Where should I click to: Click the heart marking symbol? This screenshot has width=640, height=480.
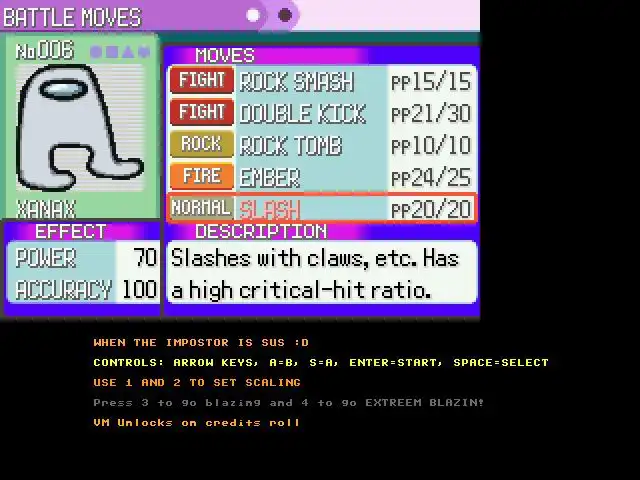[144, 52]
